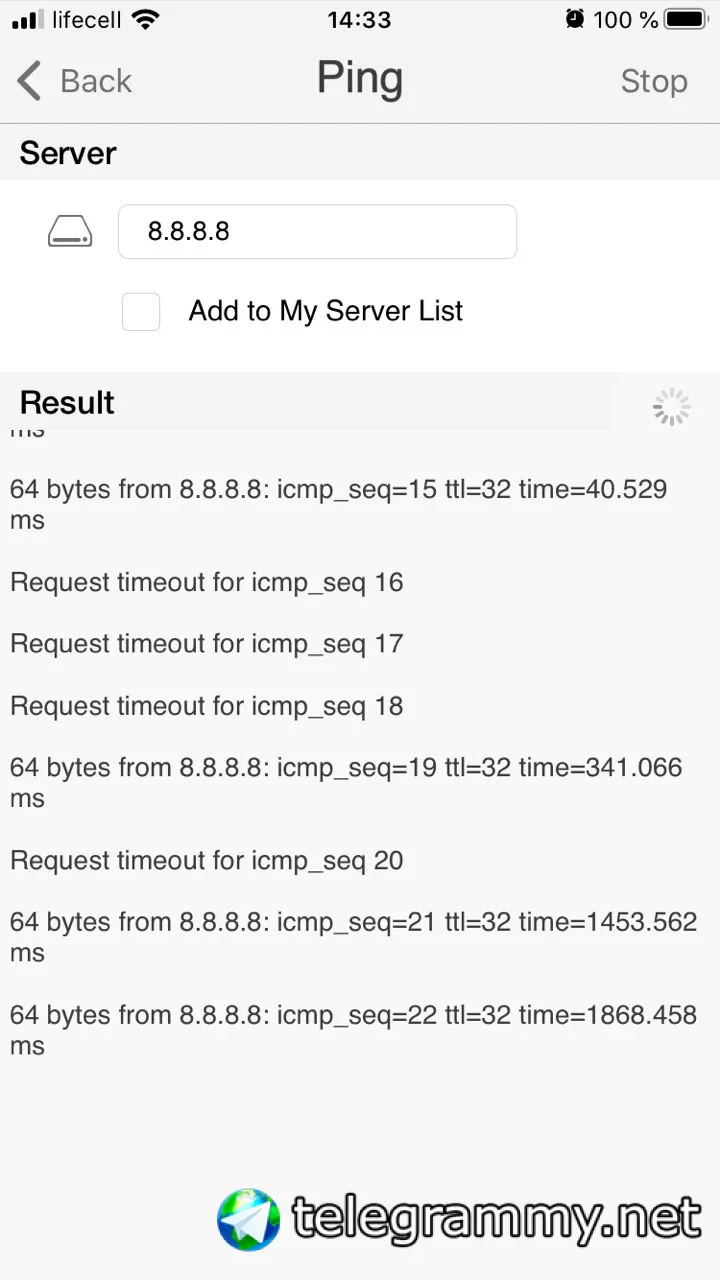Stop the running ping

click(x=654, y=81)
